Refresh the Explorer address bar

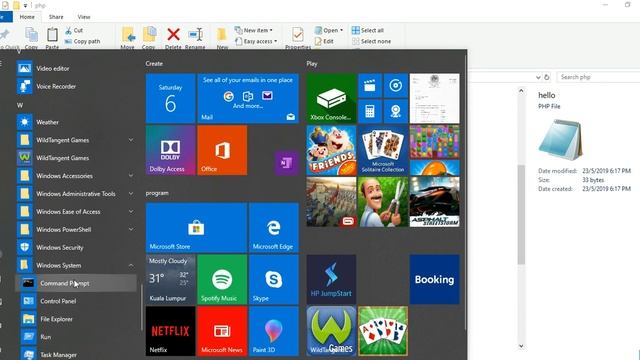[x=547, y=77]
